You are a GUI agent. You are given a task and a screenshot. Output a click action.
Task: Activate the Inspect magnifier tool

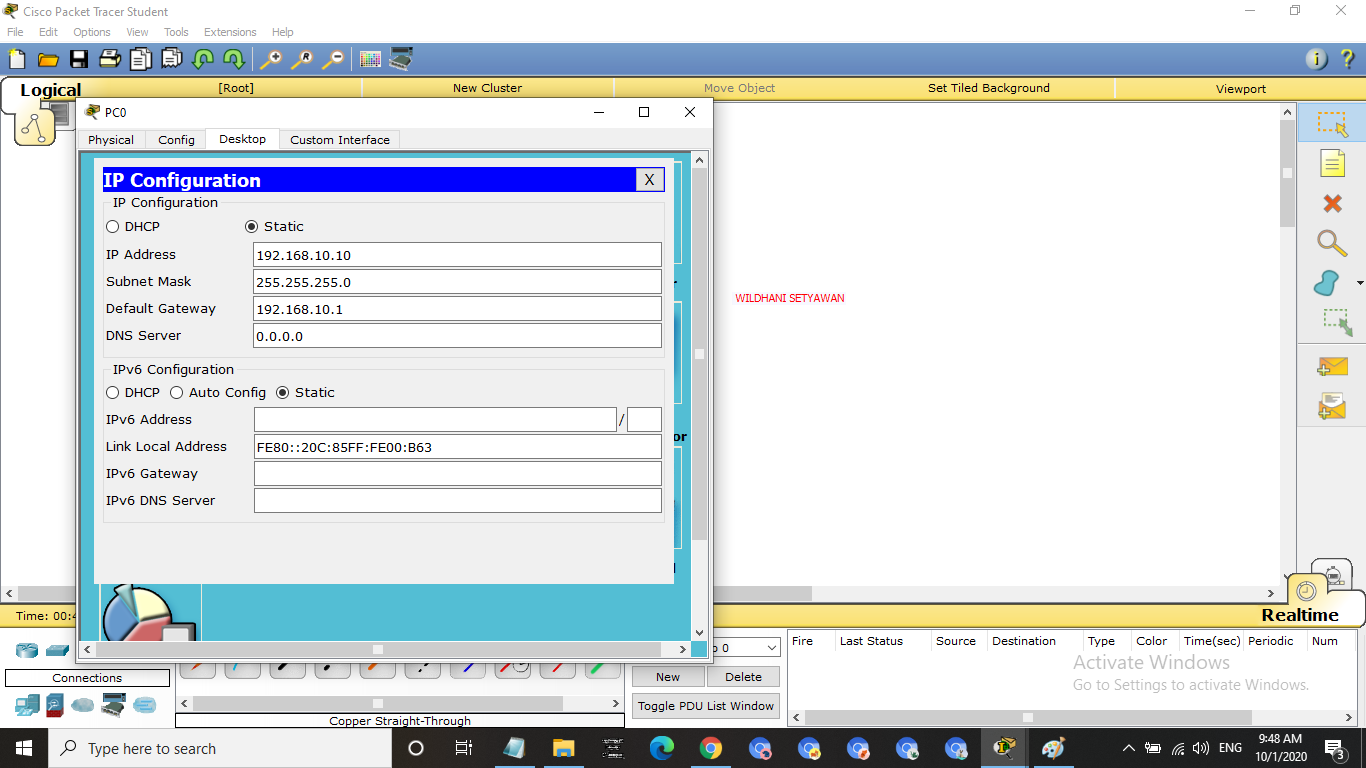coord(1332,243)
